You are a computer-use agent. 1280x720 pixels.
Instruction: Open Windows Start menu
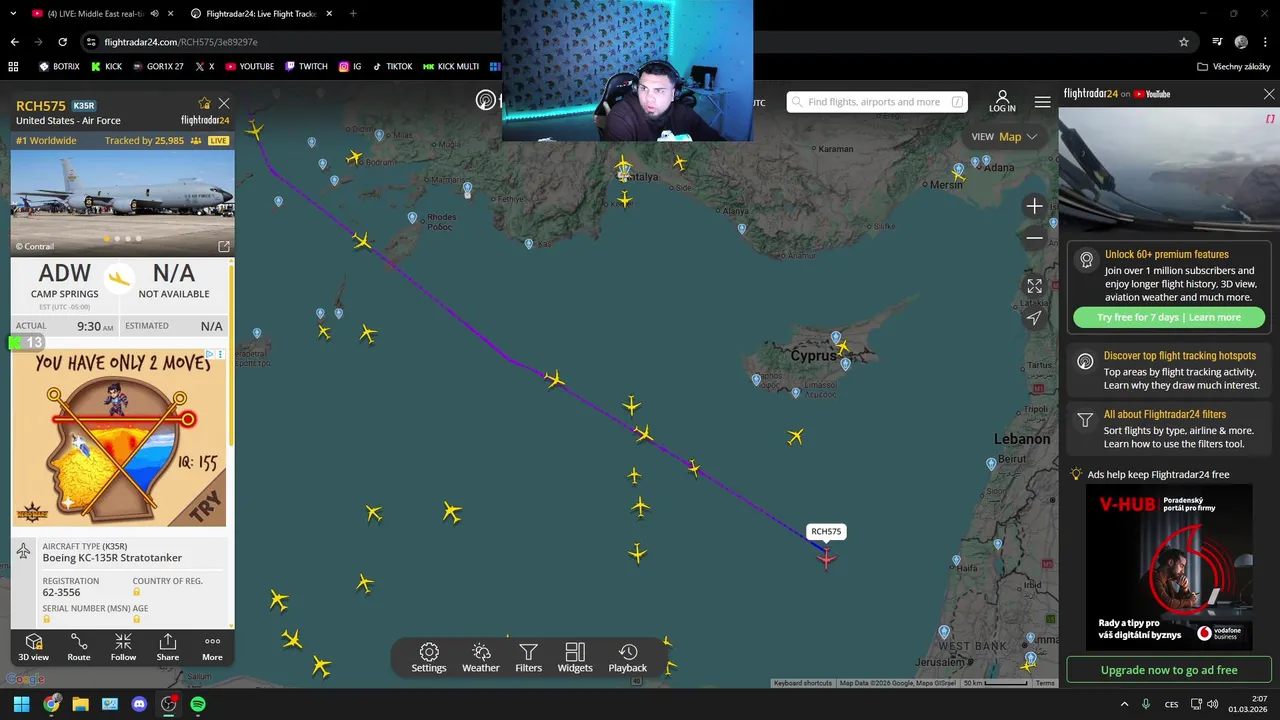click(21, 704)
